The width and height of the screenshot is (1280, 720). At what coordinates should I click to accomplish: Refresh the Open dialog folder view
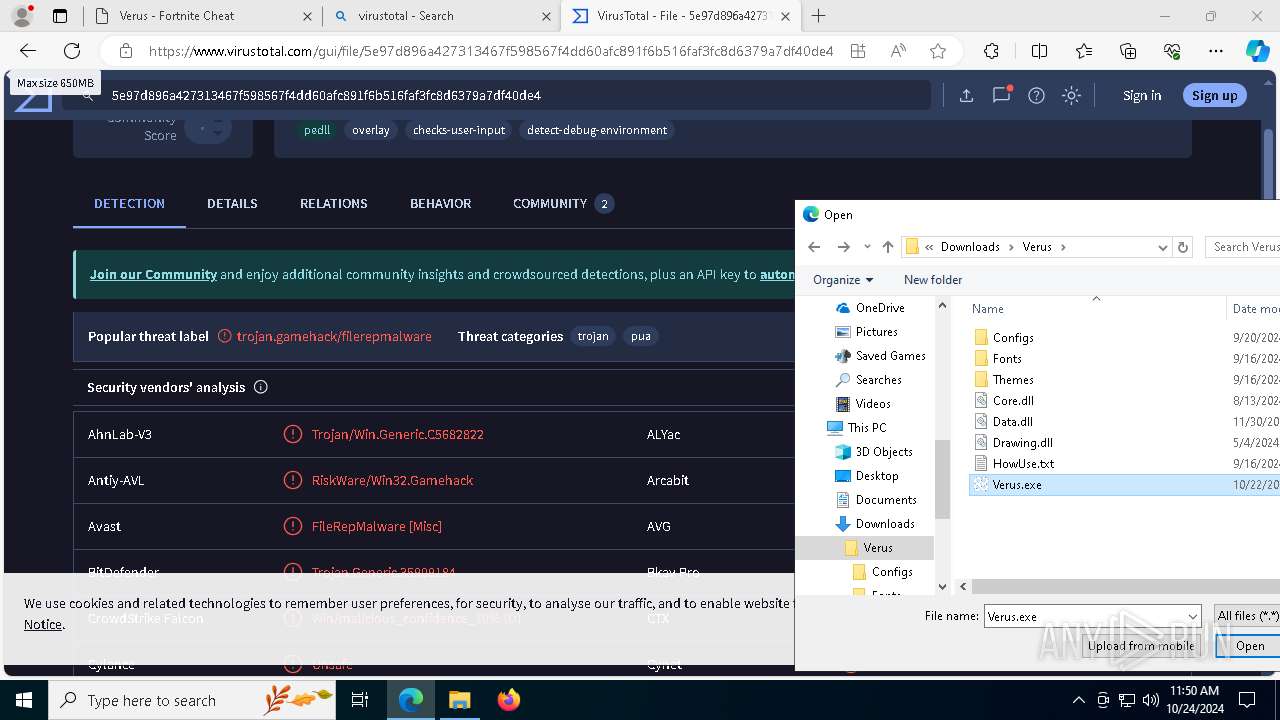(x=1183, y=247)
